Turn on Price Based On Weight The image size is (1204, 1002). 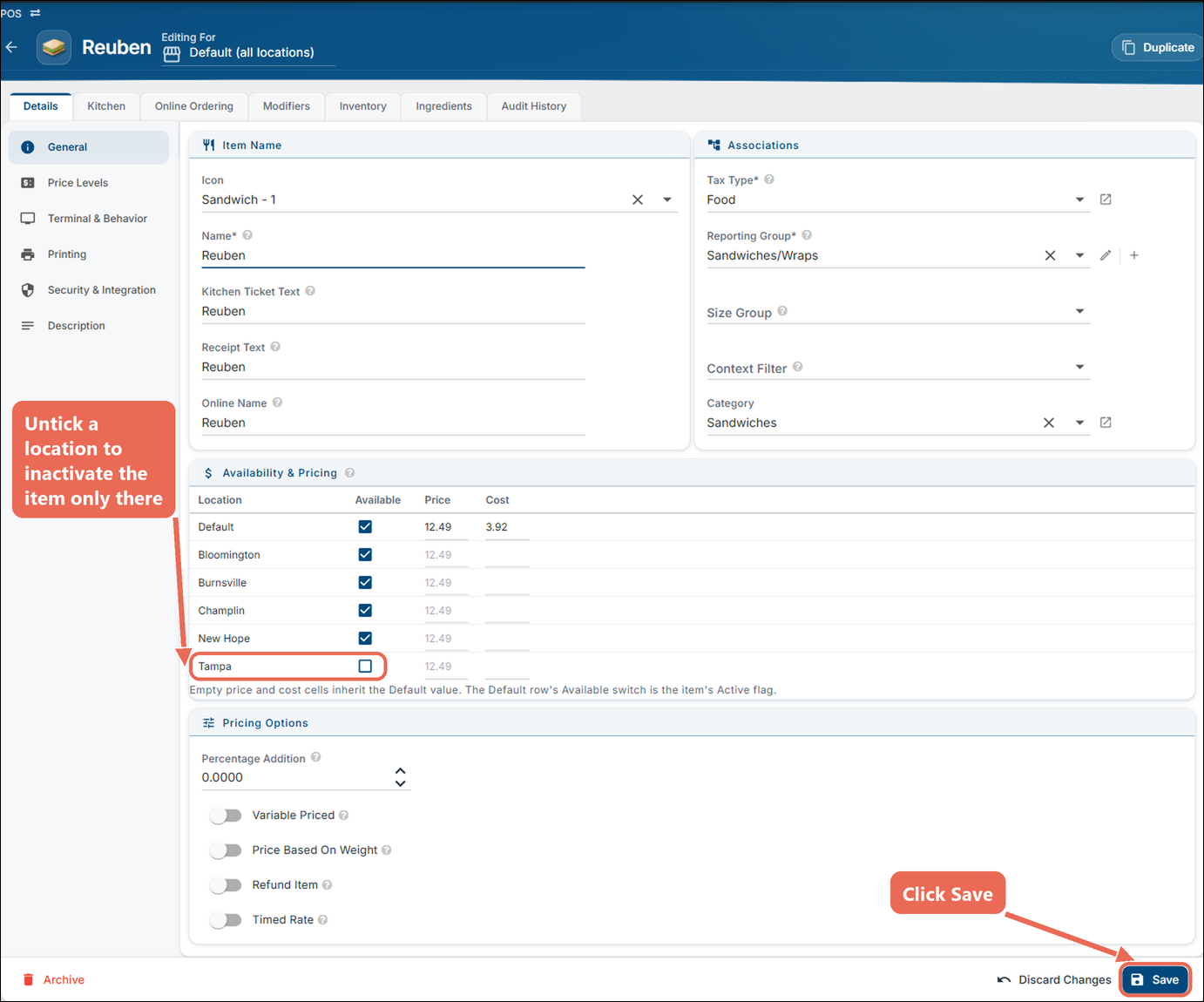(x=226, y=850)
